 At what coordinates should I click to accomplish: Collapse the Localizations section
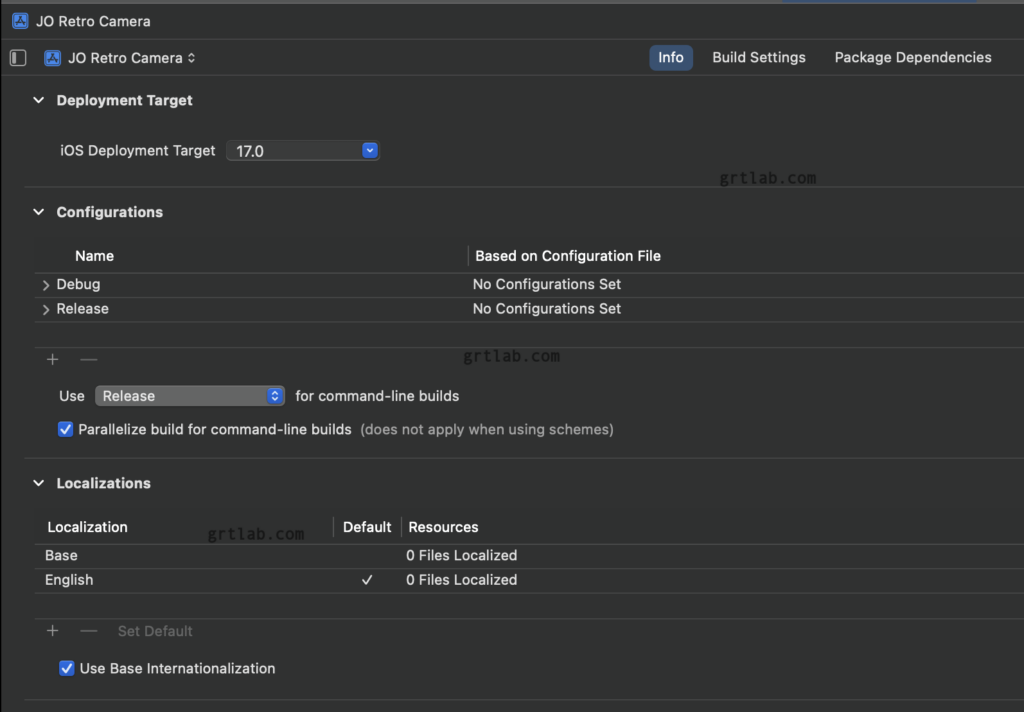(39, 483)
